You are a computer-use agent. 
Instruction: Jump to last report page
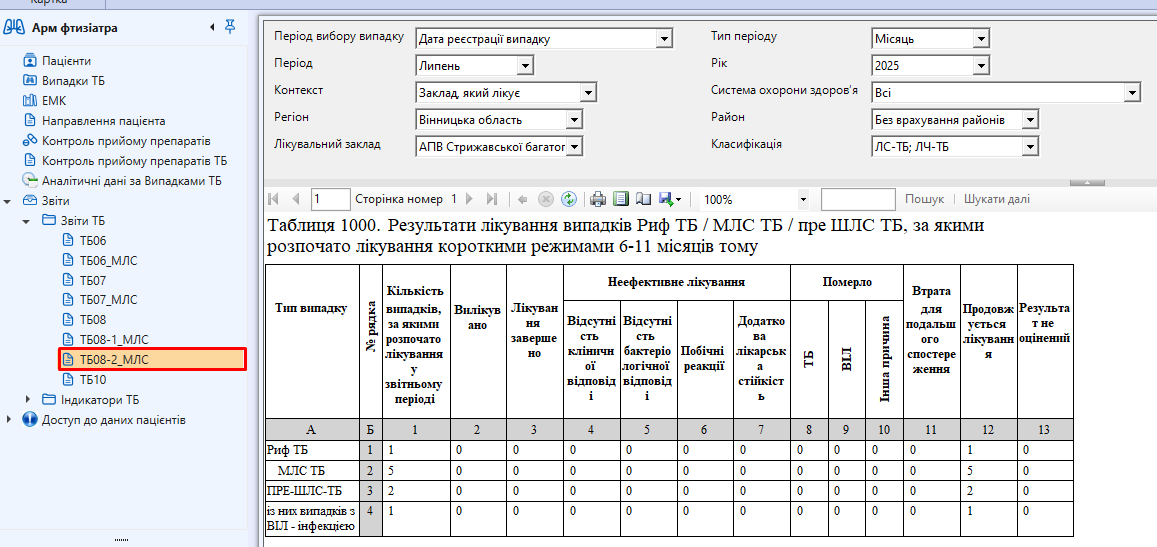[491, 199]
